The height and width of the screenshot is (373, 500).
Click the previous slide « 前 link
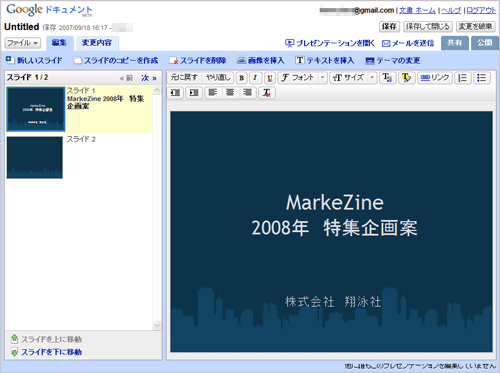click(x=126, y=78)
